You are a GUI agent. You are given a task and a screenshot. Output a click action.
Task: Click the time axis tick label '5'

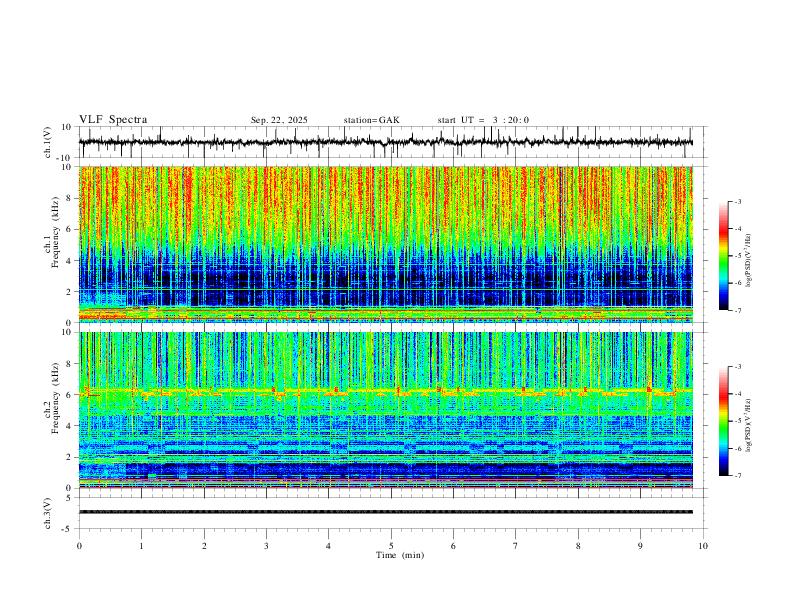click(x=391, y=546)
